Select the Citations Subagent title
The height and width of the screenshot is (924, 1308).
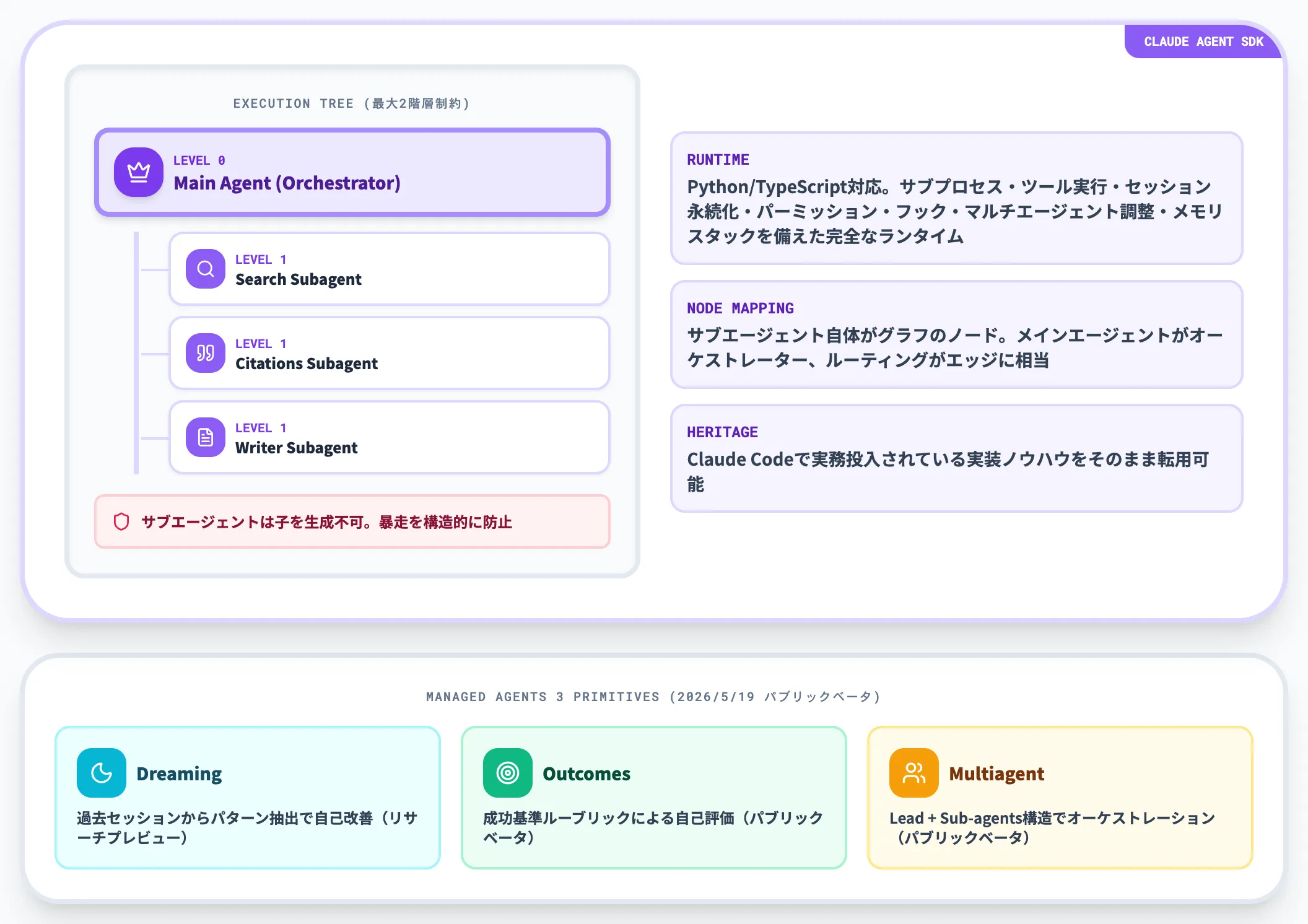click(x=306, y=364)
